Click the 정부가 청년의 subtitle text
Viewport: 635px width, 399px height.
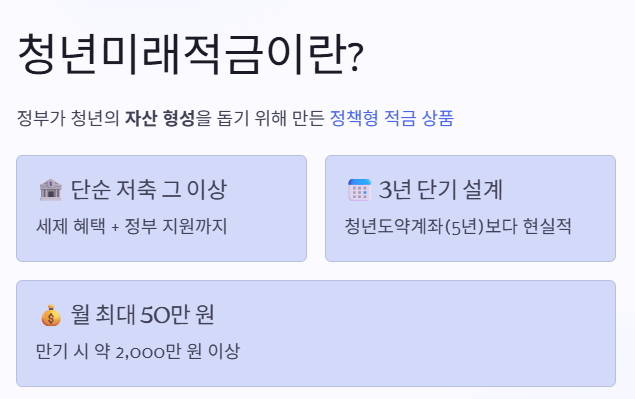click(68, 118)
